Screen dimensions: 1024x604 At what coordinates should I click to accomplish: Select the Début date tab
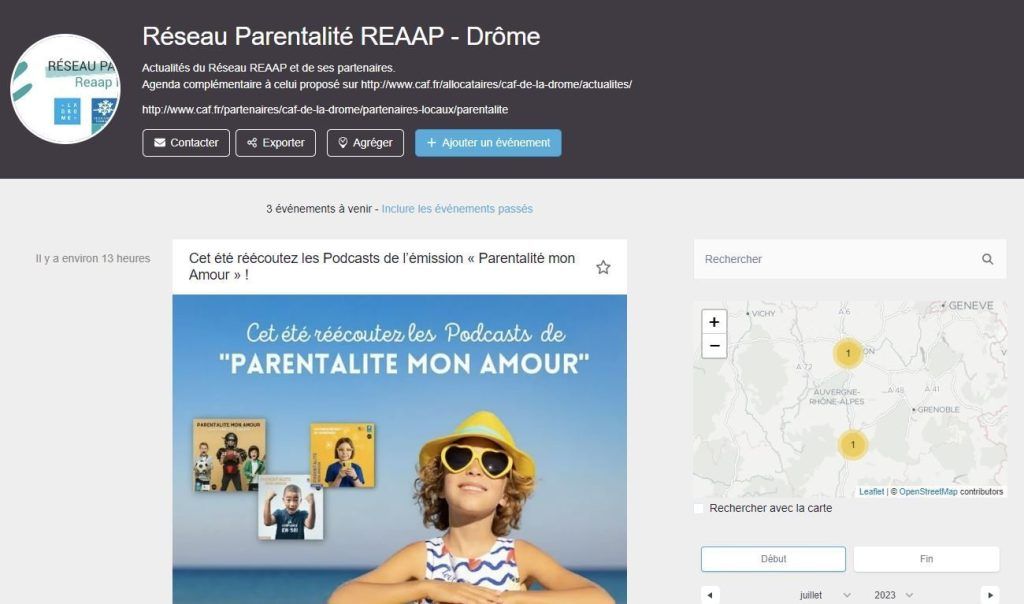pyautogui.click(x=773, y=559)
